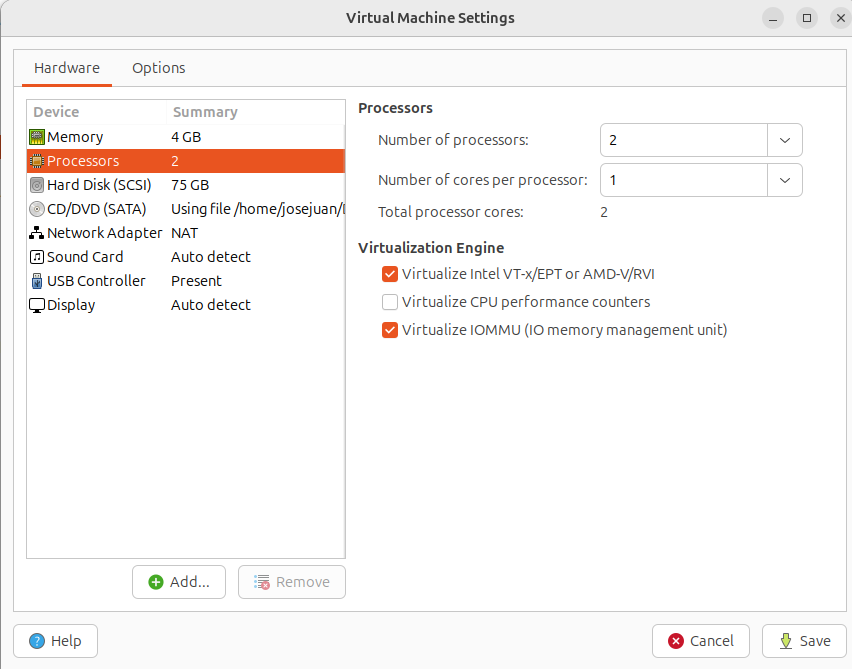Open the Number of processors dropdown

pyautogui.click(x=785, y=140)
